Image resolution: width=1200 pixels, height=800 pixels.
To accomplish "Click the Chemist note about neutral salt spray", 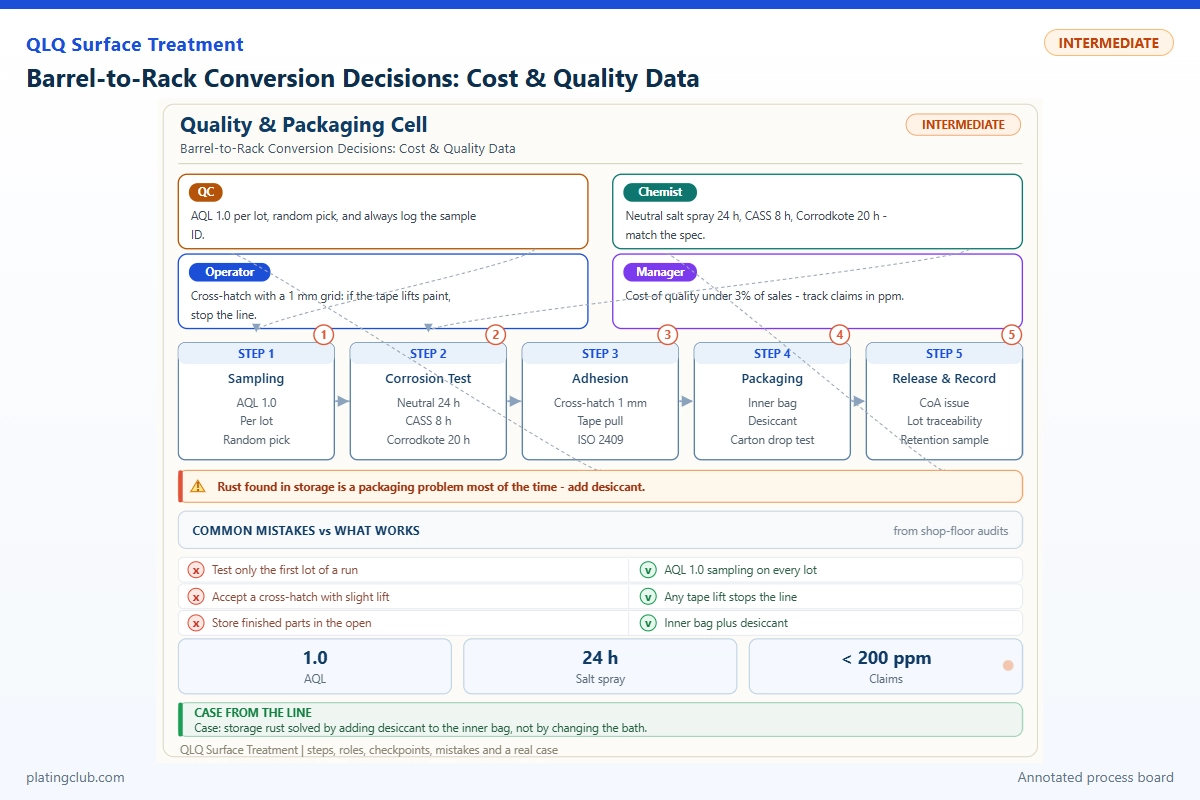I will [x=756, y=225].
